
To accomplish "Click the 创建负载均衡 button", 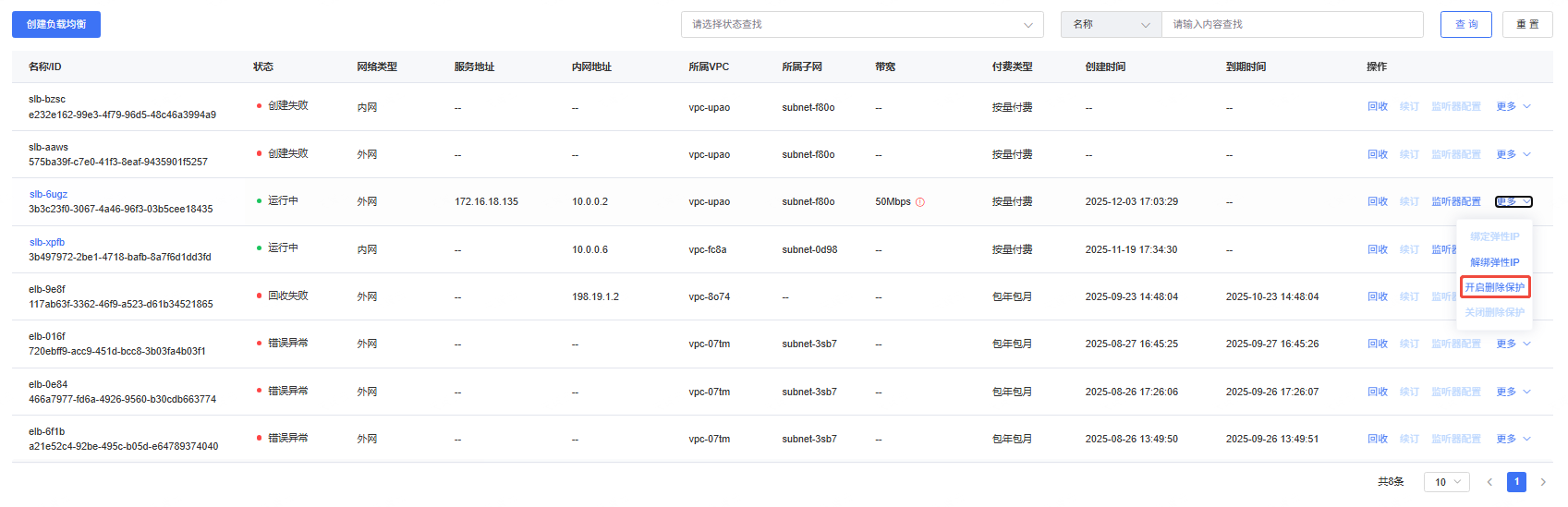I will coord(56,25).
